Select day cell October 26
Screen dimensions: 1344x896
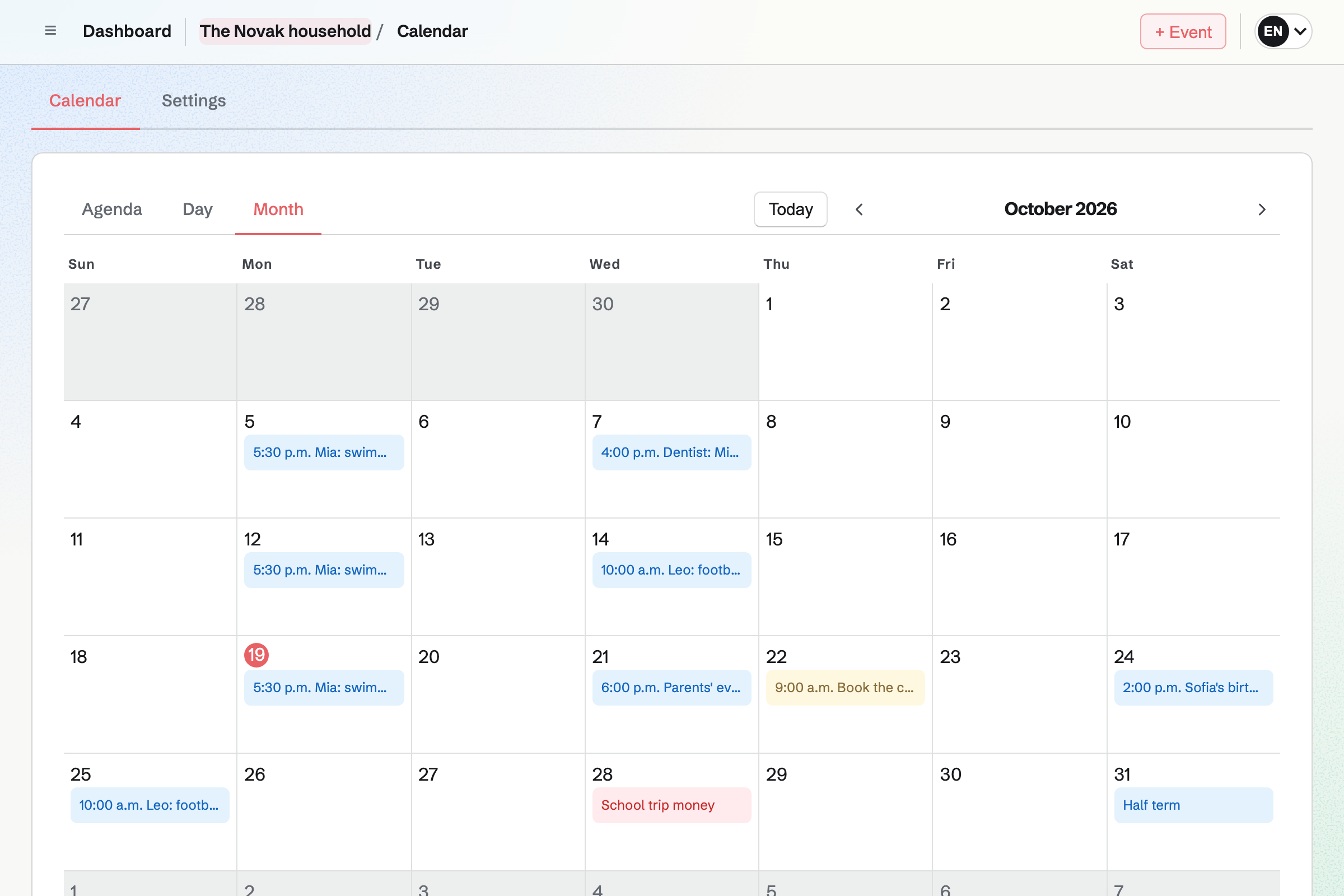point(324,813)
